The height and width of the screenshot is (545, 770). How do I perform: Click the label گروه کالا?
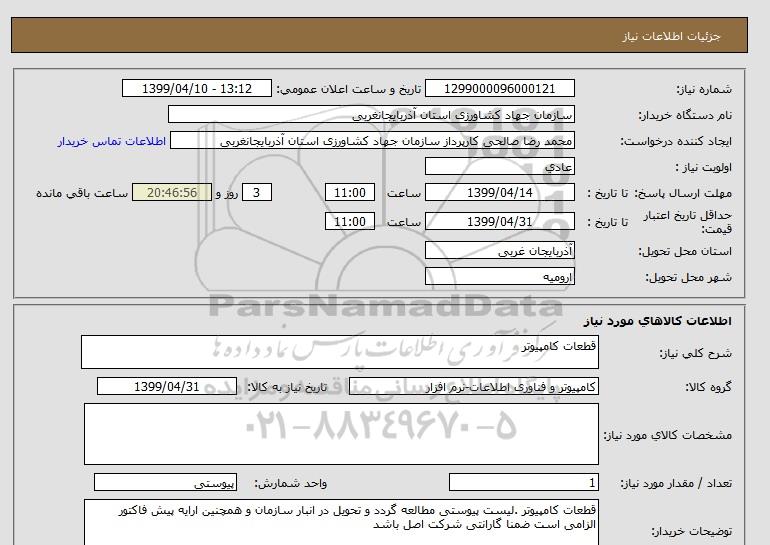pyautogui.click(x=709, y=387)
